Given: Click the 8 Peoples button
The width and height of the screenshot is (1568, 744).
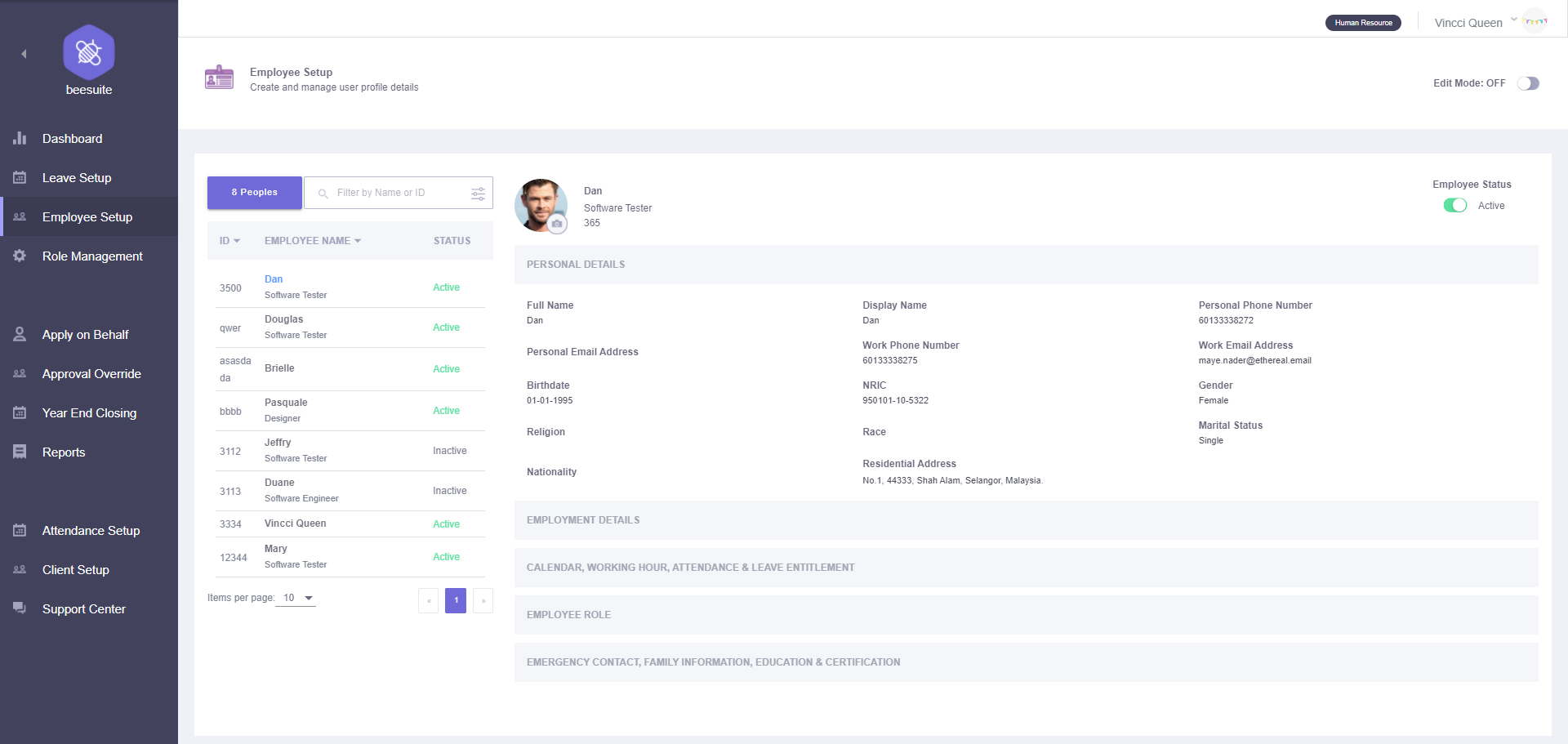Looking at the screenshot, I should click(254, 193).
